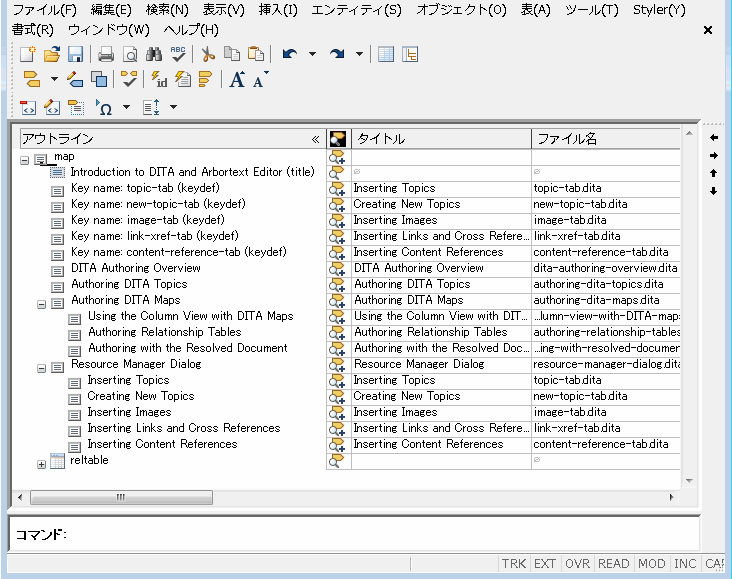Generate IDs with the lightning id icon

pyautogui.click(x=159, y=79)
